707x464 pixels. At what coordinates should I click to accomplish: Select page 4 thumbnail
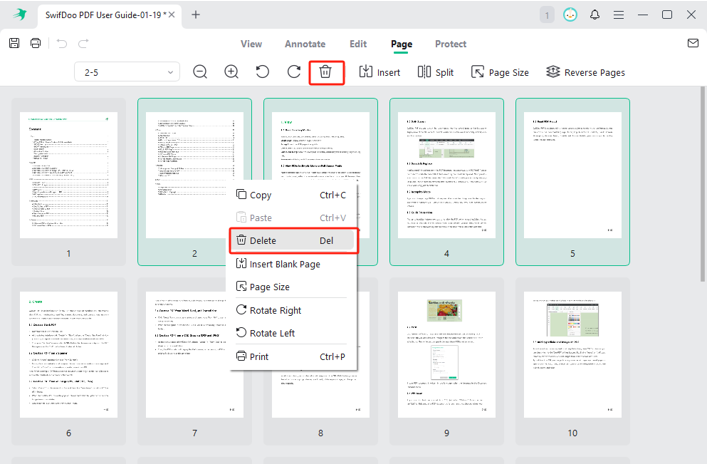pyautogui.click(x=446, y=182)
